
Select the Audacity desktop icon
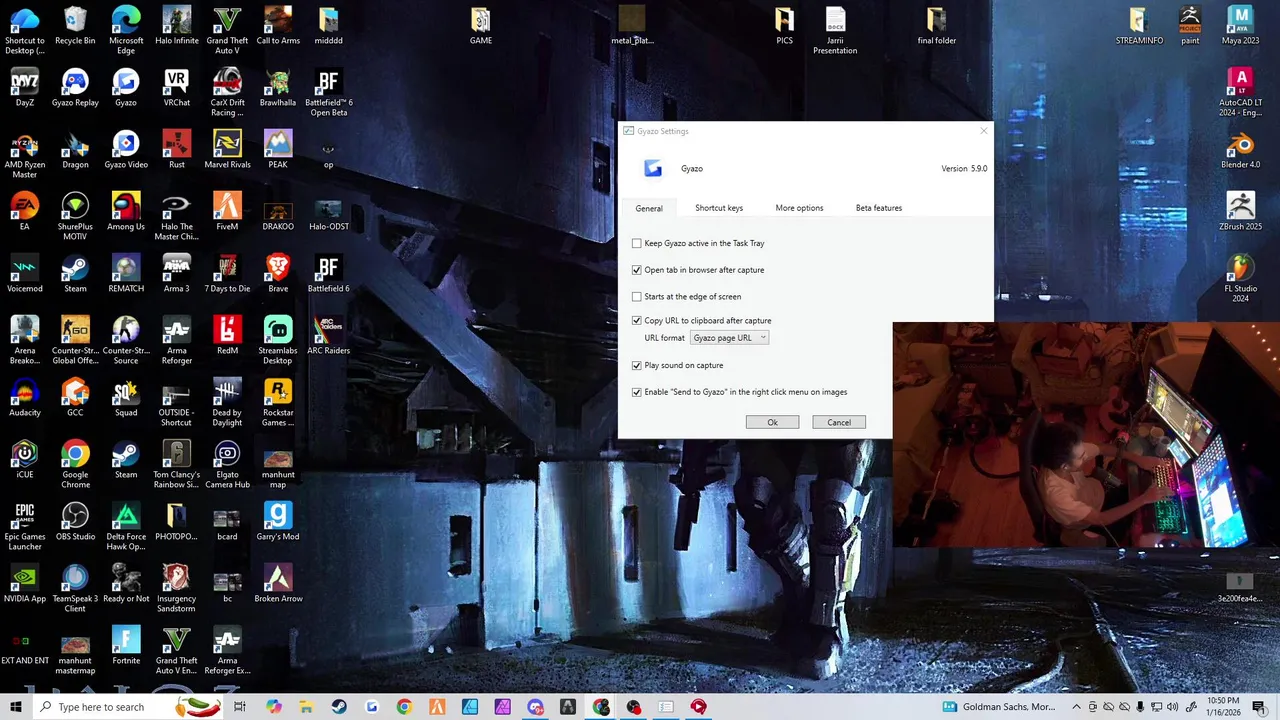click(x=25, y=398)
